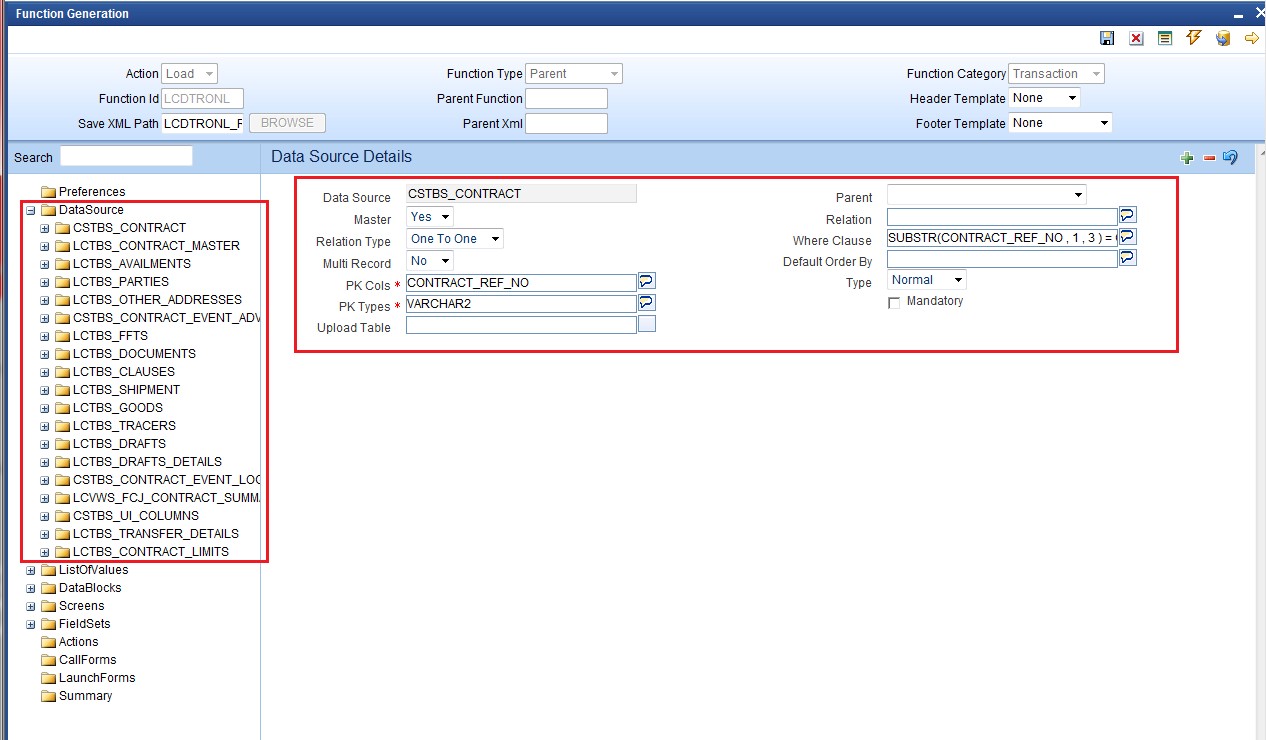Select LCTBS_AVAILMENTS in the tree
The height and width of the screenshot is (740, 1266).
(132, 264)
